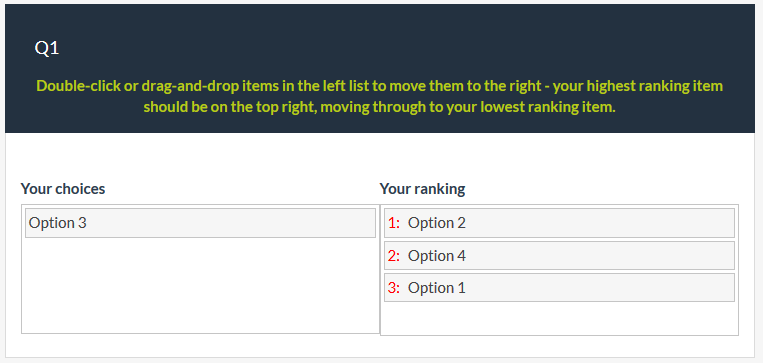
Task: Click the Your ranking heading
Action: (x=422, y=189)
